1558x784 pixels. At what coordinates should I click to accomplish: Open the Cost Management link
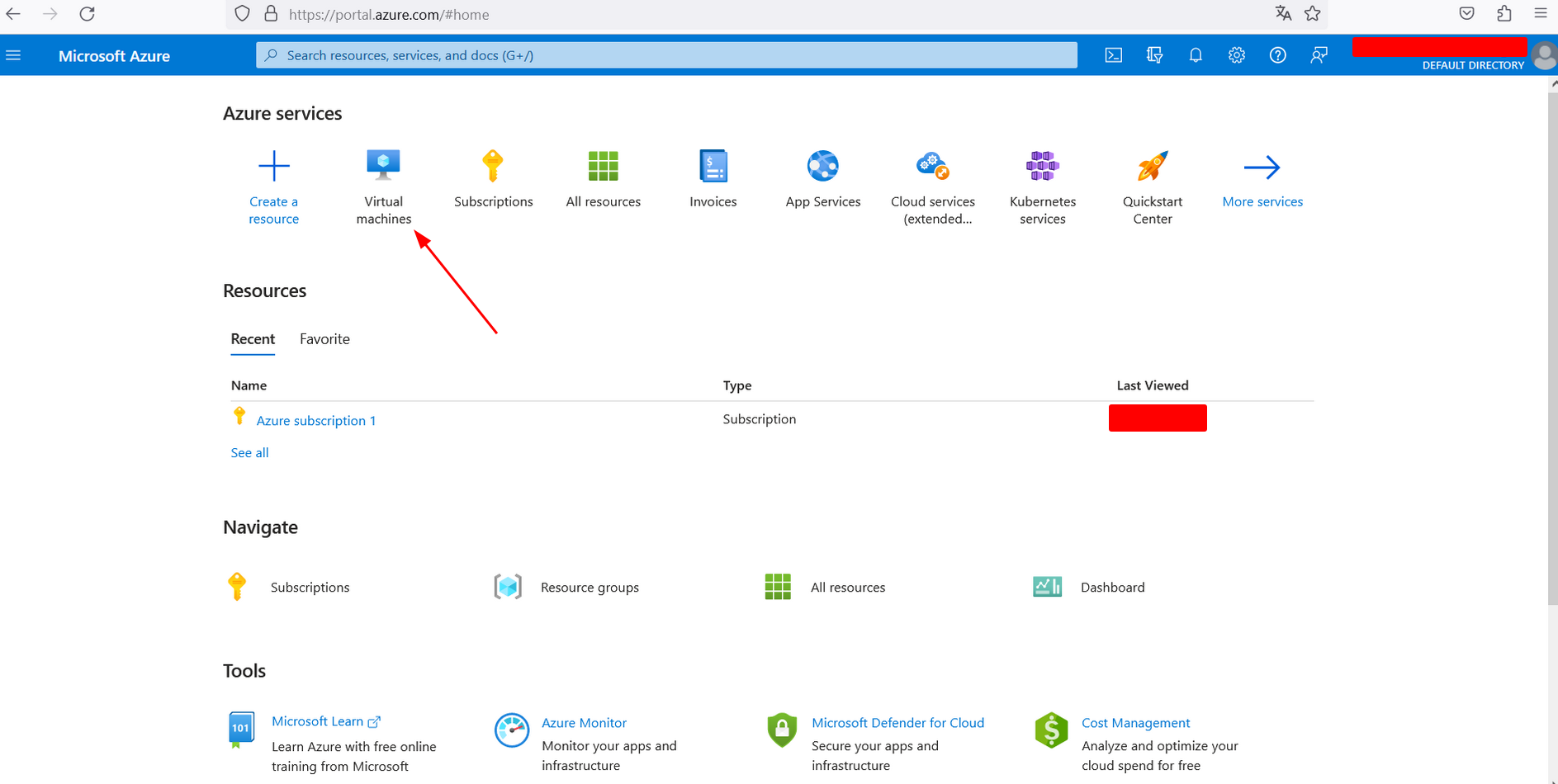click(1135, 723)
